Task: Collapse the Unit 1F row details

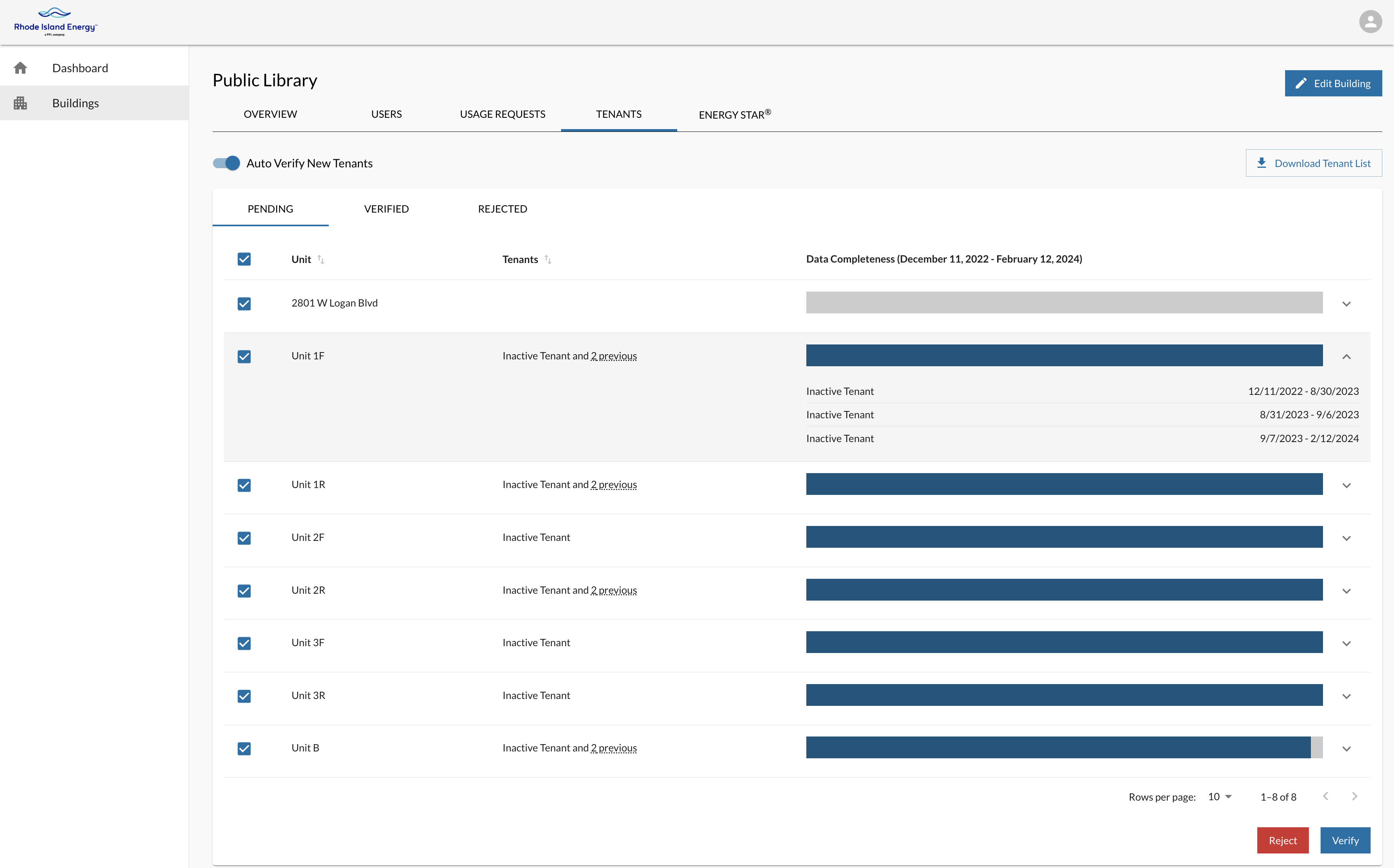Action: (1346, 357)
